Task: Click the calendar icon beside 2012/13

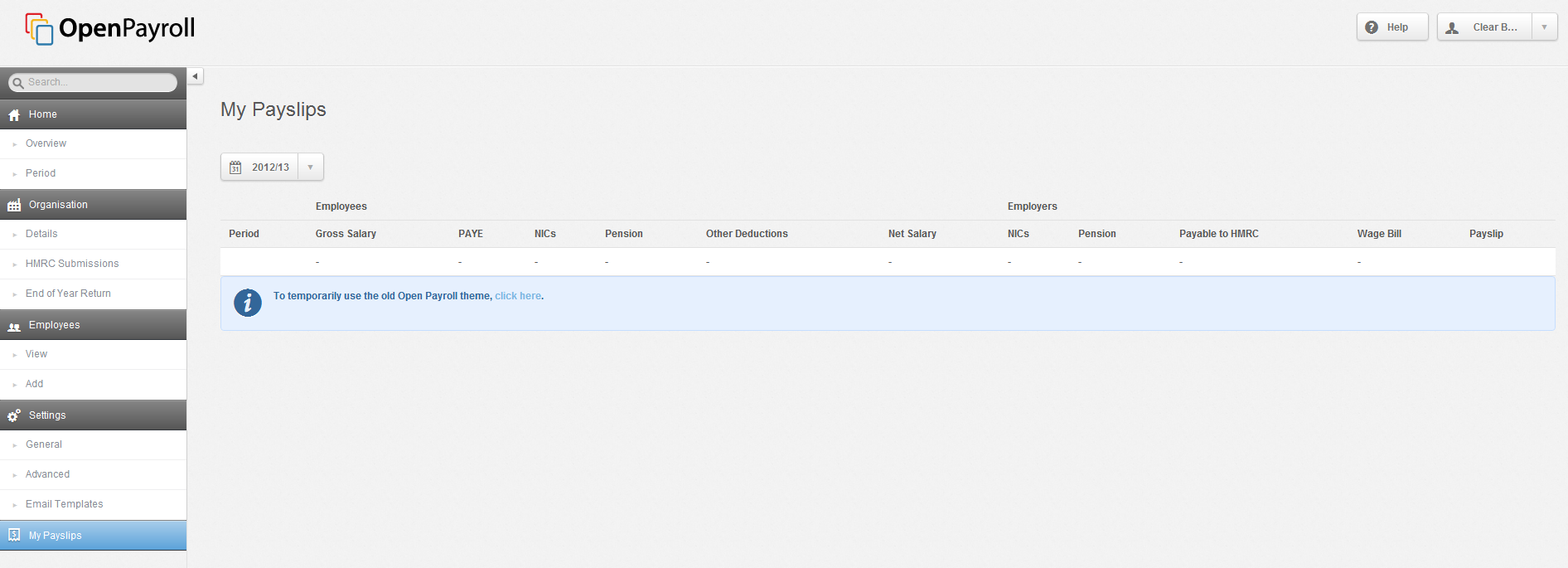Action: coord(235,167)
